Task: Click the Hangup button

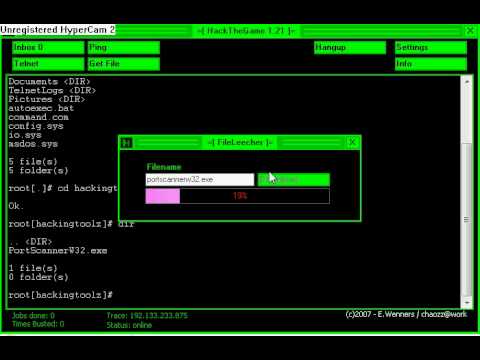Action: point(350,48)
